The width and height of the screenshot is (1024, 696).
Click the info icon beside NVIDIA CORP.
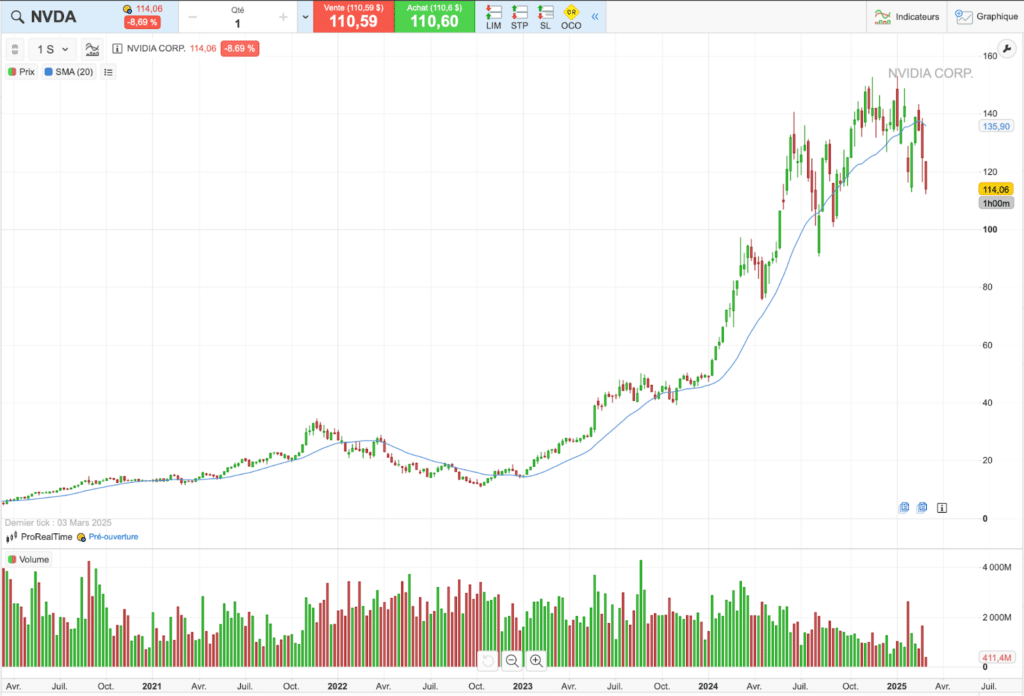click(x=117, y=48)
